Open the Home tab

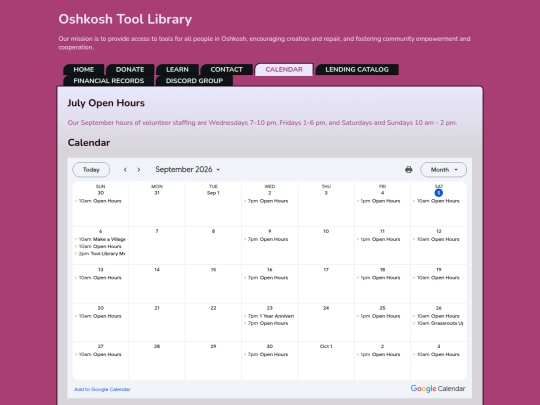84,69
